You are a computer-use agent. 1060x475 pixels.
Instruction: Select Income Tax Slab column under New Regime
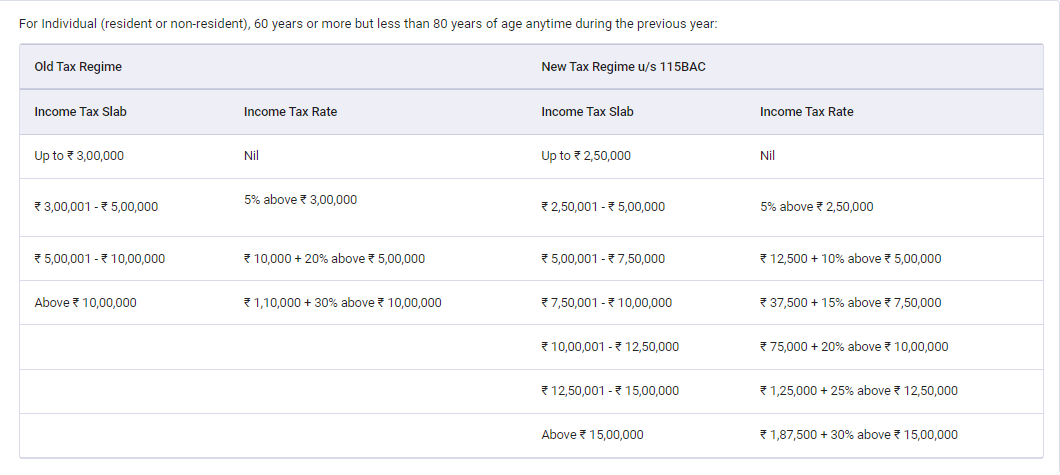(x=587, y=112)
